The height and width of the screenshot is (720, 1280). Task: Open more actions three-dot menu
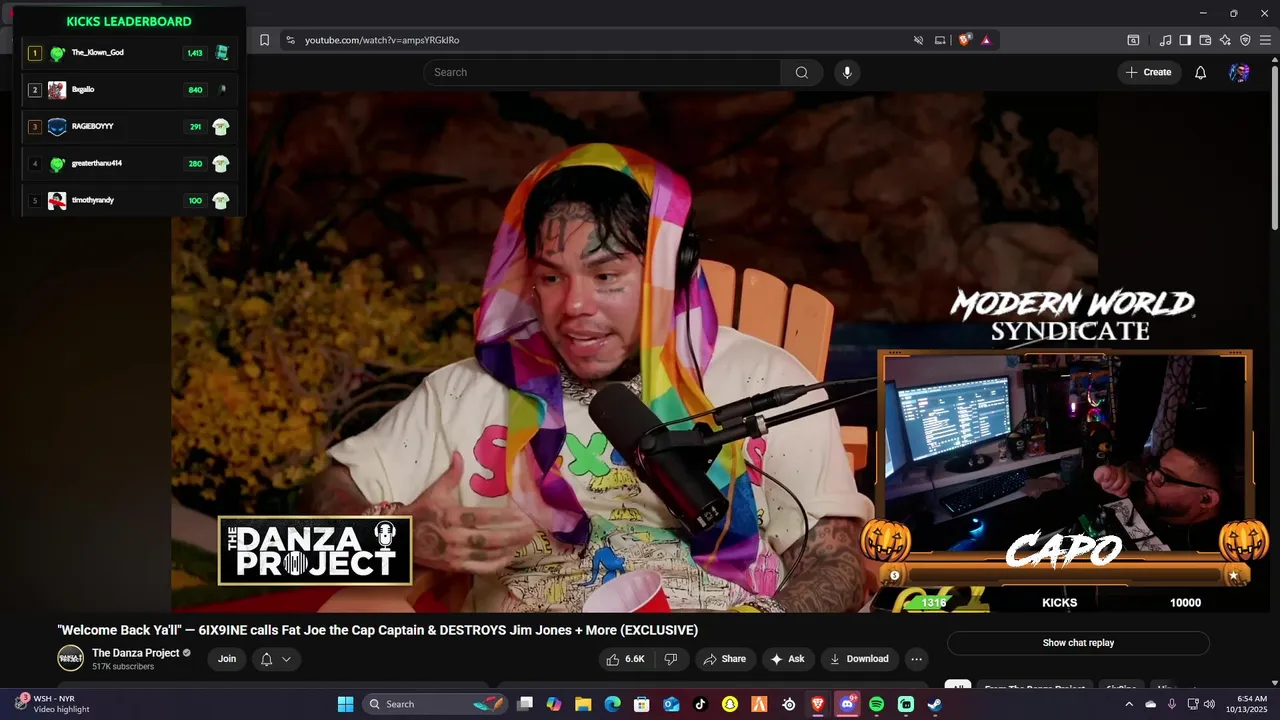(916, 659)
